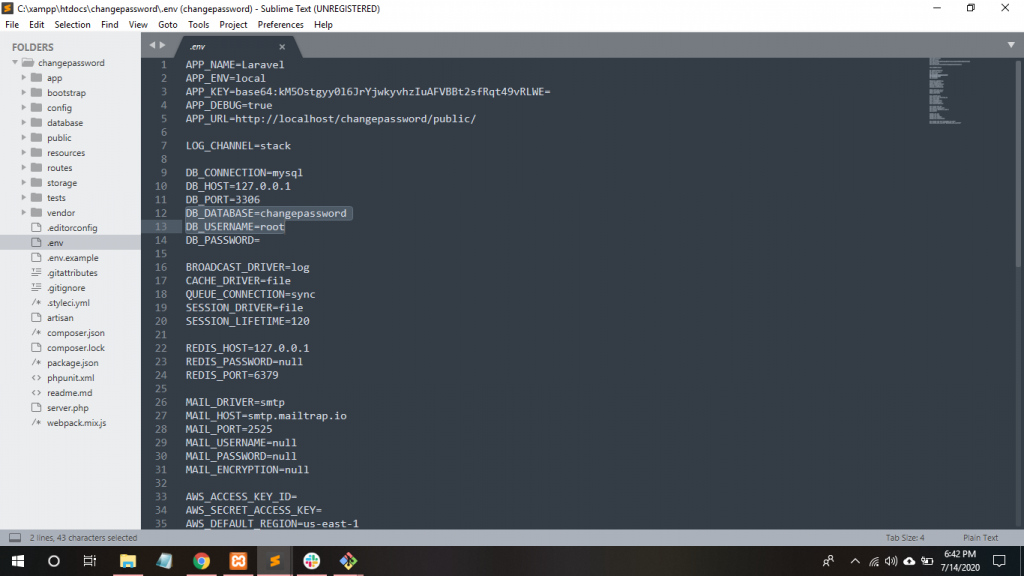Image resolution: width=1024 pixels, height=576 pixels.
Task: Open the notification center icon
Action: [x=998, y=561]
